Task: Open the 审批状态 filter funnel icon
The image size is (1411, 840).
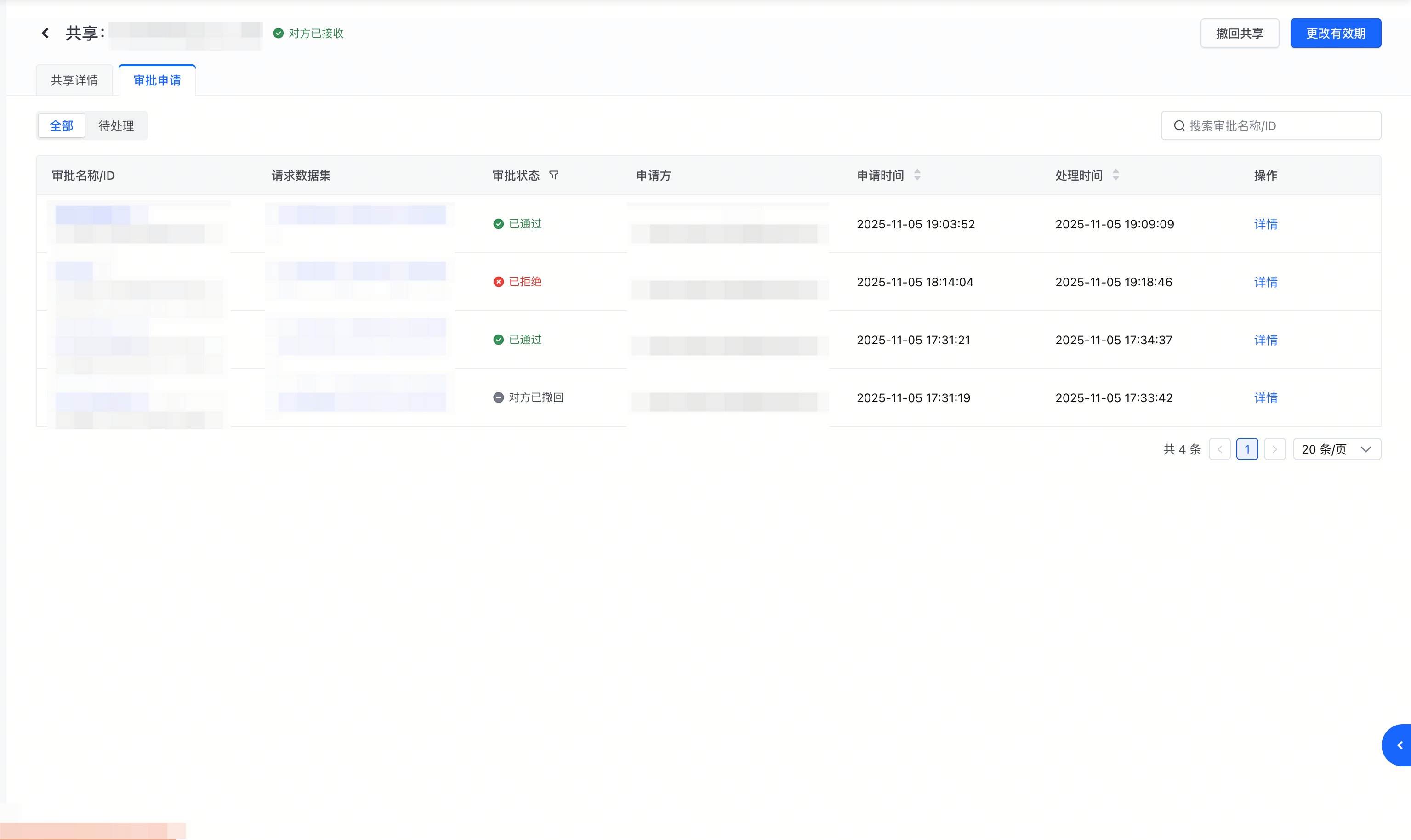Action: [554, 176]
